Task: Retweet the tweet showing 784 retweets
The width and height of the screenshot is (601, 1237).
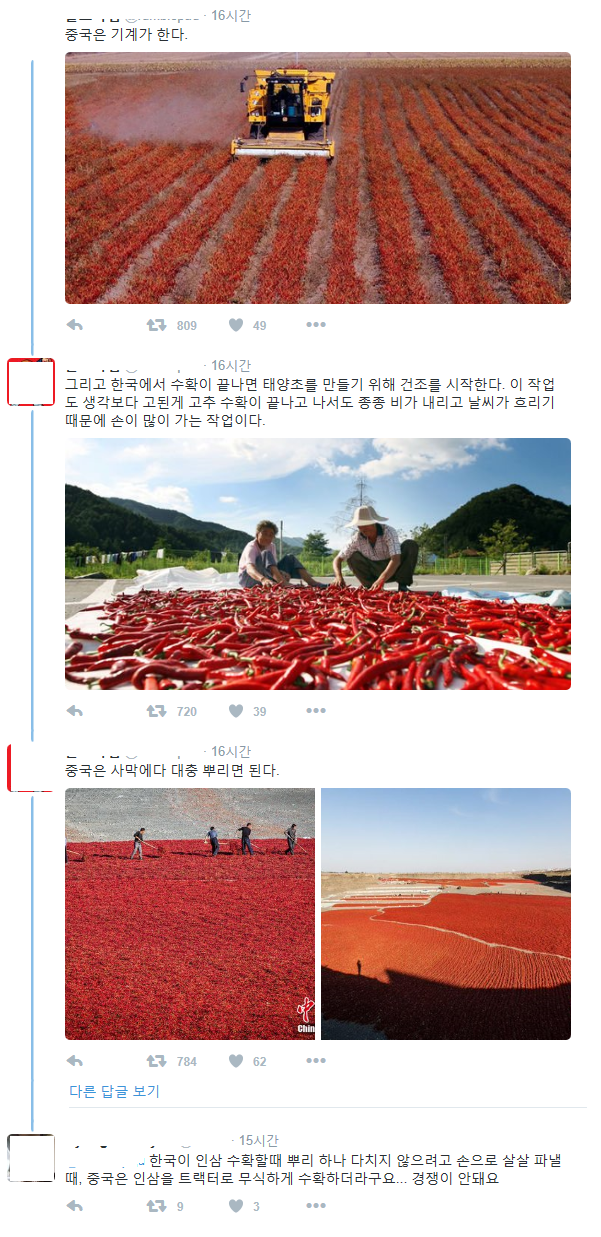Action: (x=157, y=1061)
